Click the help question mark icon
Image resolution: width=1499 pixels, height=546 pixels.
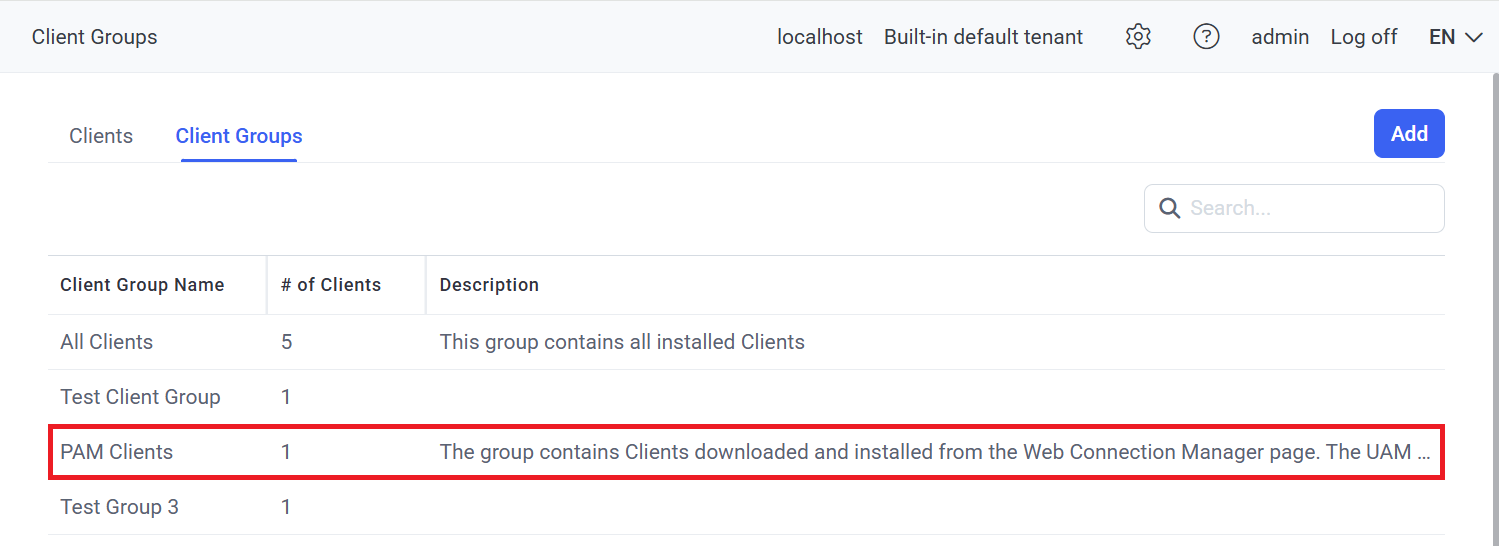tap(1206, 37)
